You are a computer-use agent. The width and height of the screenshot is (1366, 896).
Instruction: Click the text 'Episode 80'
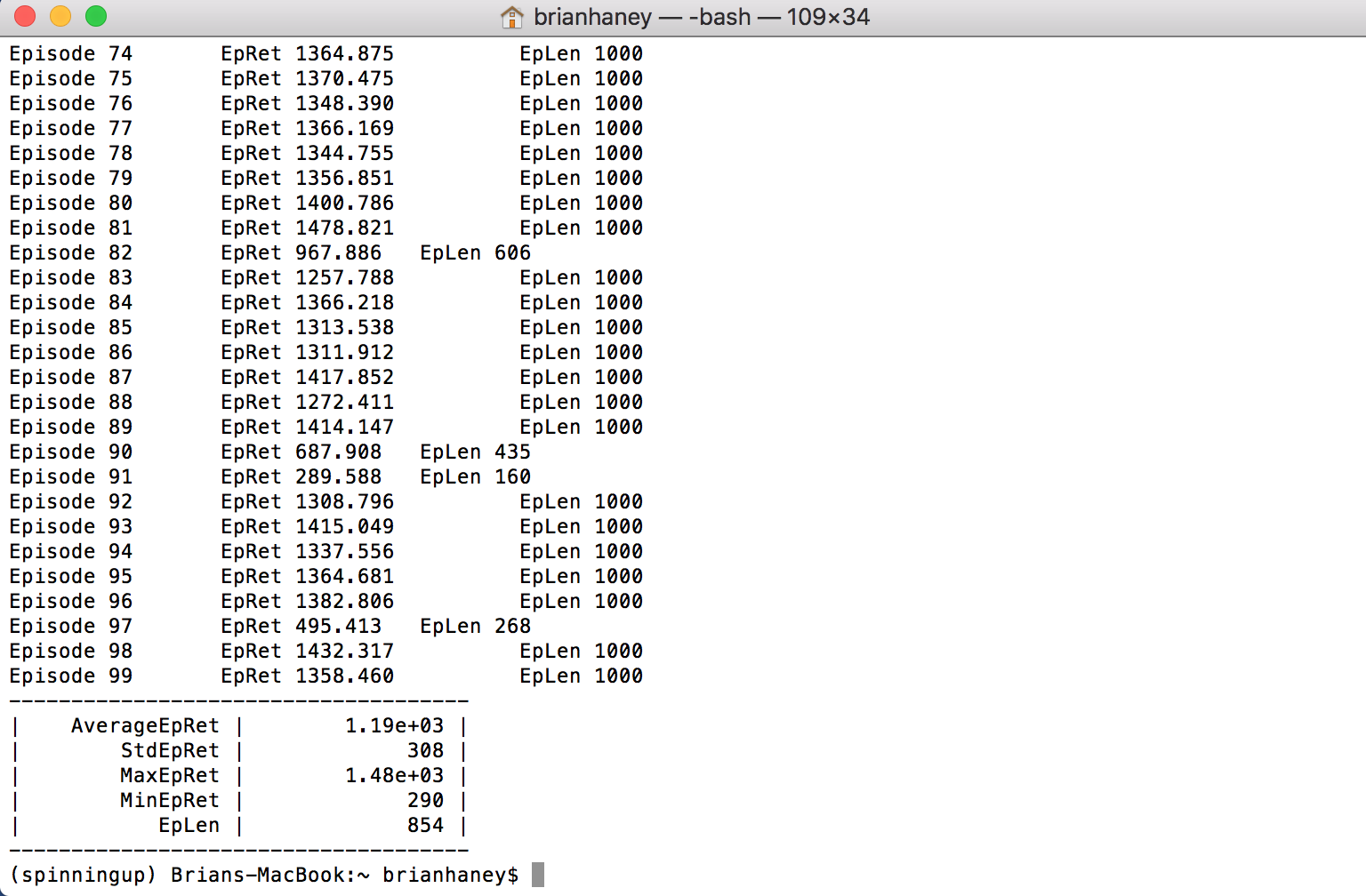click(x=71, y=203)
